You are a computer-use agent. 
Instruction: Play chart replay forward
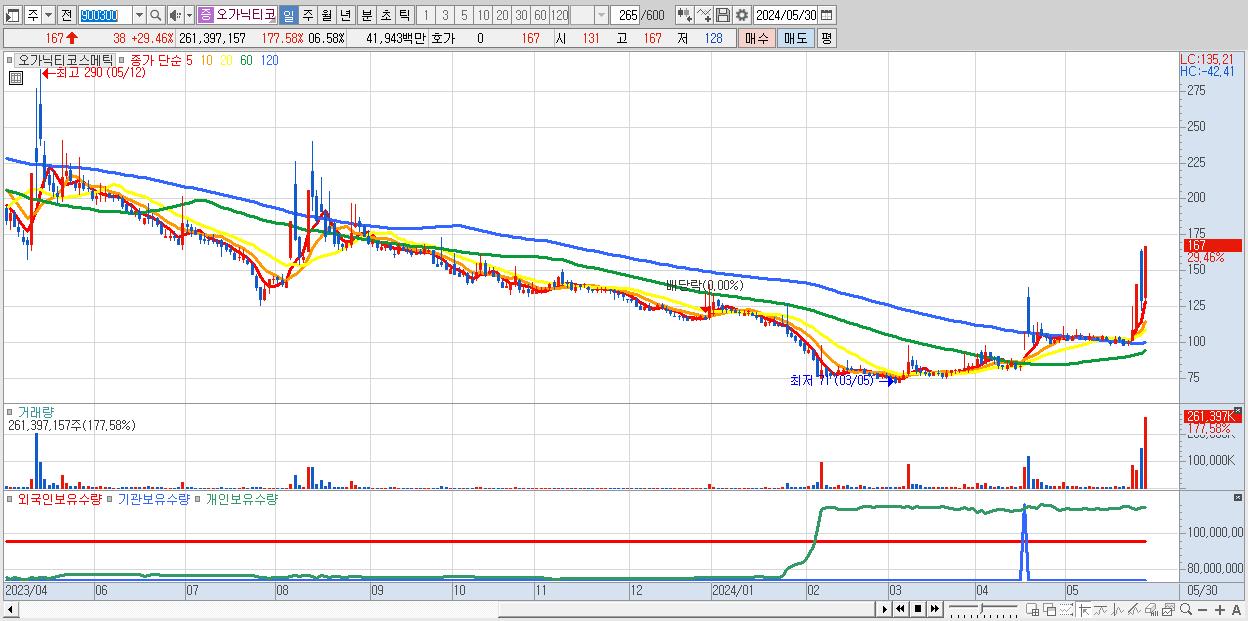[x=884, y=609]
